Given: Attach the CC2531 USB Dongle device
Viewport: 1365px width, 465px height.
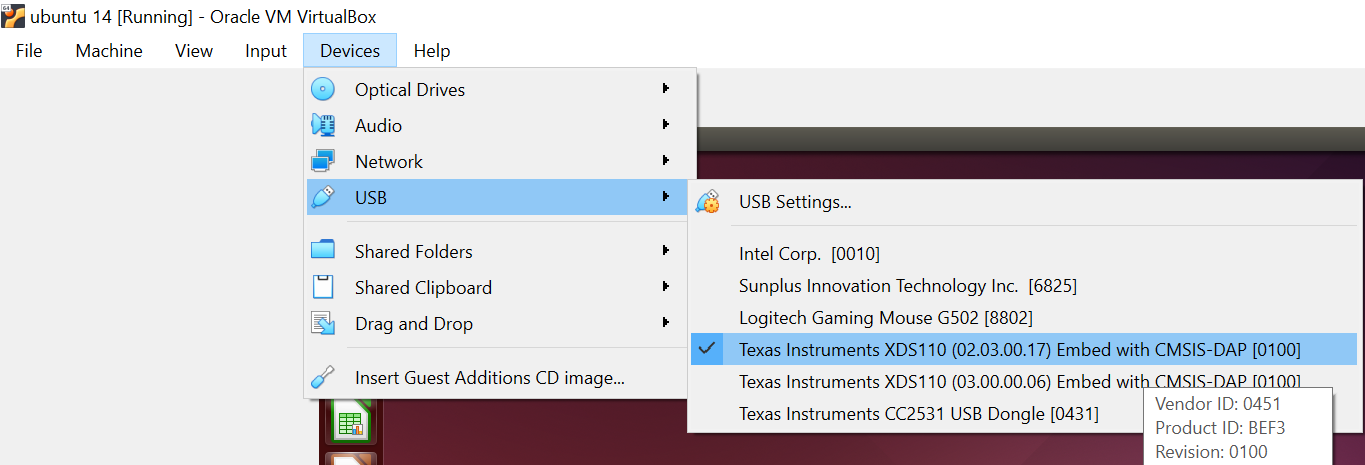Looking at the screenshot, I should point(918,414).
